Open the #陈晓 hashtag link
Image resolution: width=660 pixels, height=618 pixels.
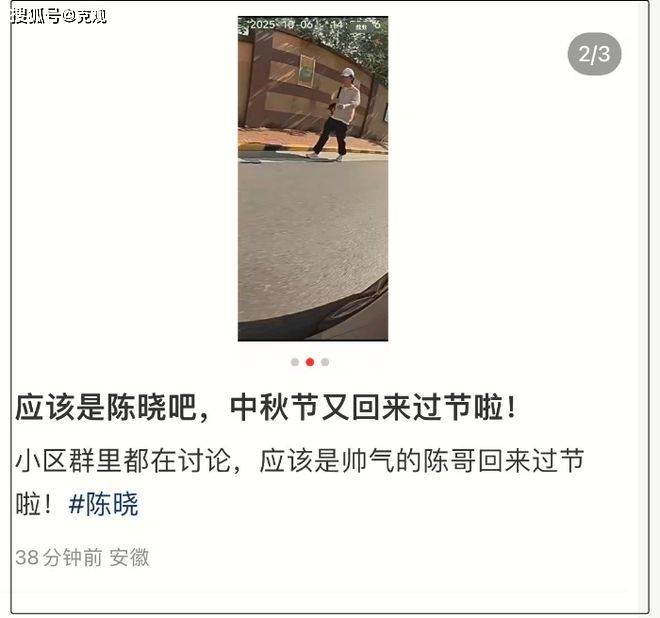point(104,503)
